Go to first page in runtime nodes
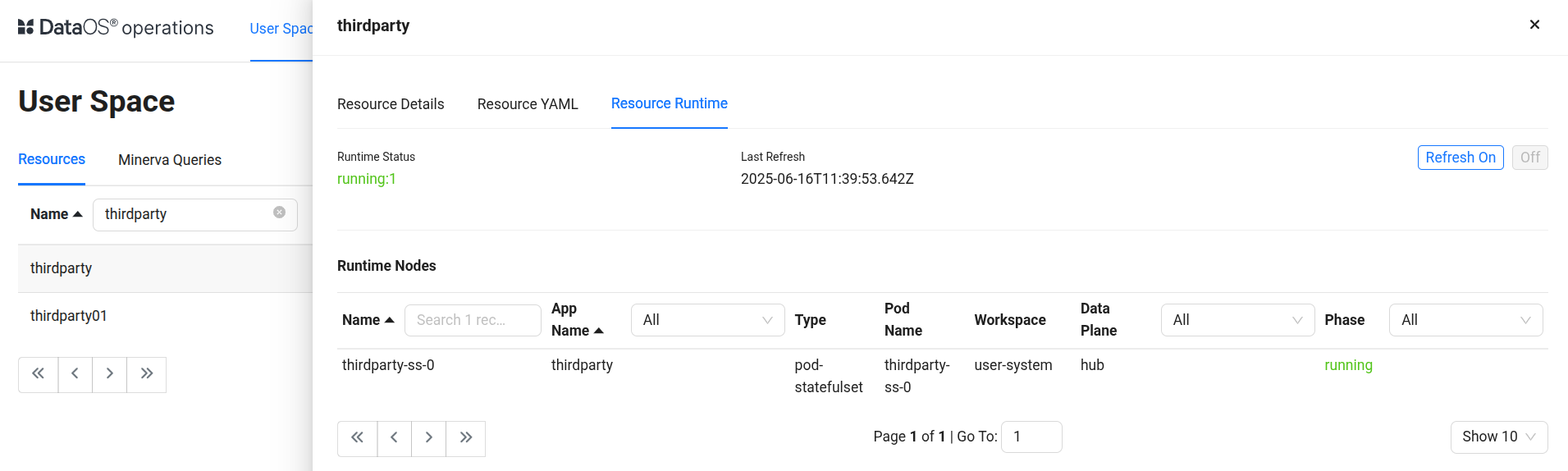The image size is (1568, 471). coord(357,438)
